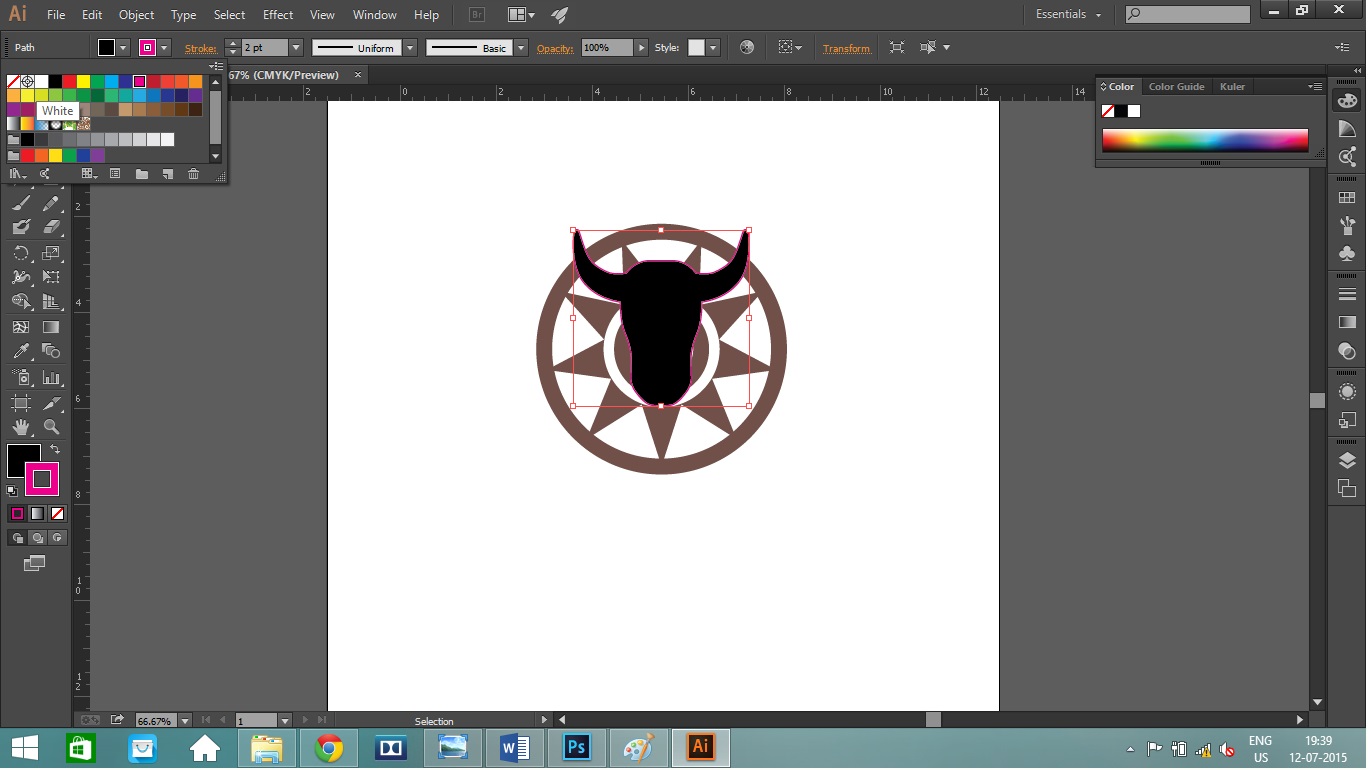Open the Symbols dock icon
1368x770 pixels.
[1347, 254]
